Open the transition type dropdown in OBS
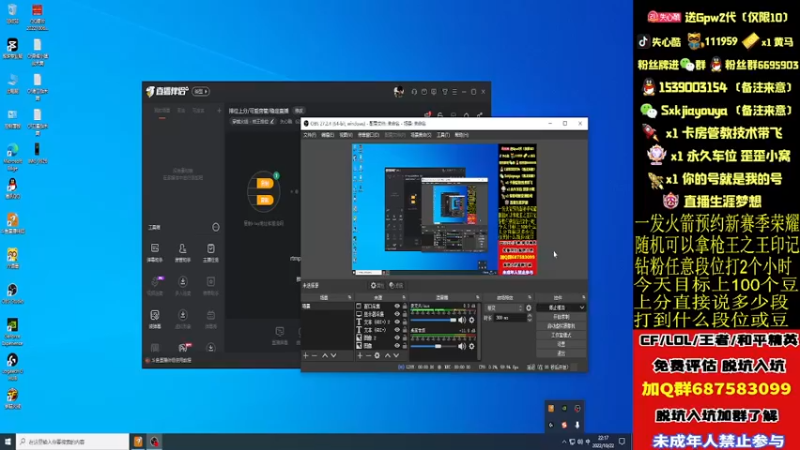 click(504, 308)
